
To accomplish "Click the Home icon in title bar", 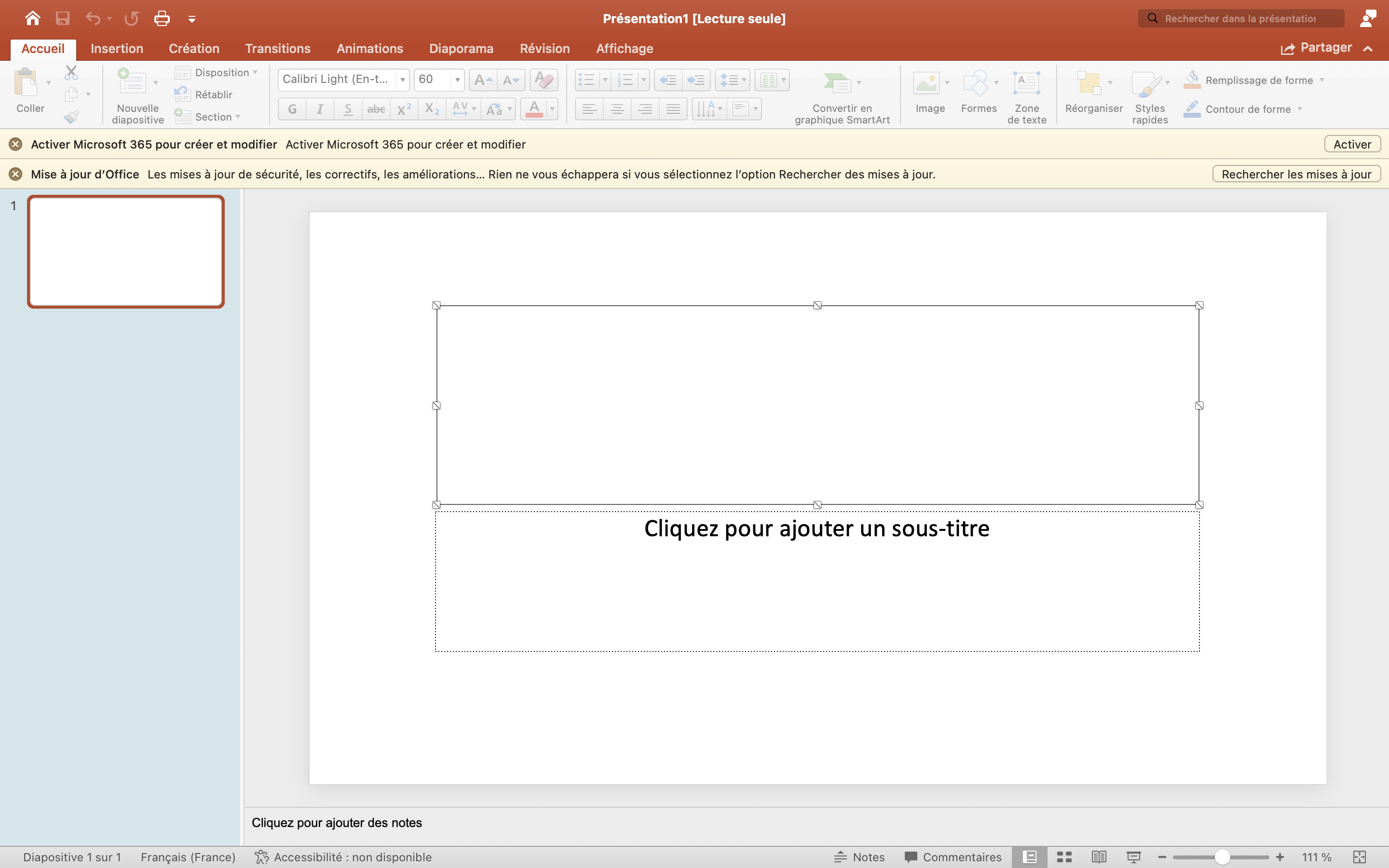I will (33, 18).
